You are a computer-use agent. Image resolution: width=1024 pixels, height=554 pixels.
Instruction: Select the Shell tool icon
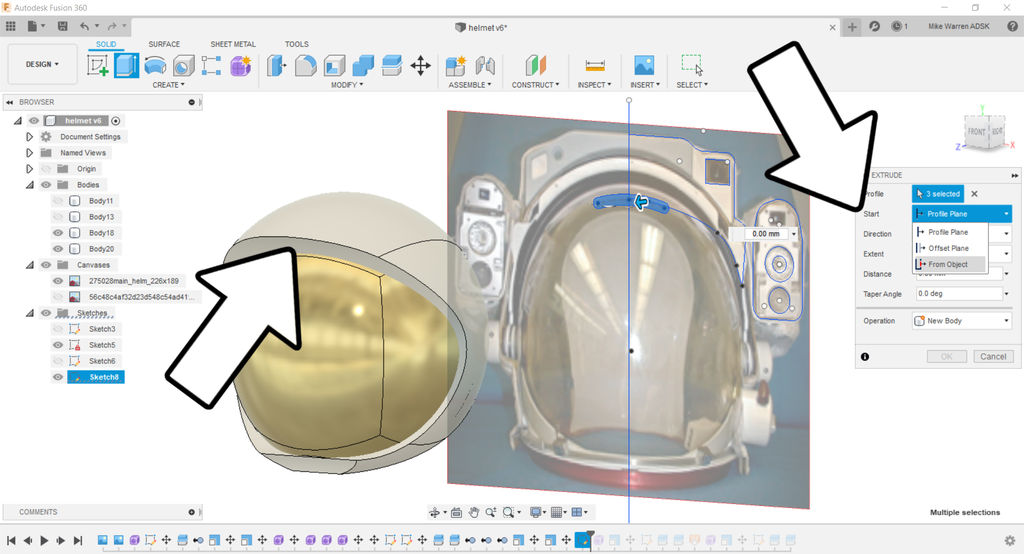[334, 65]
